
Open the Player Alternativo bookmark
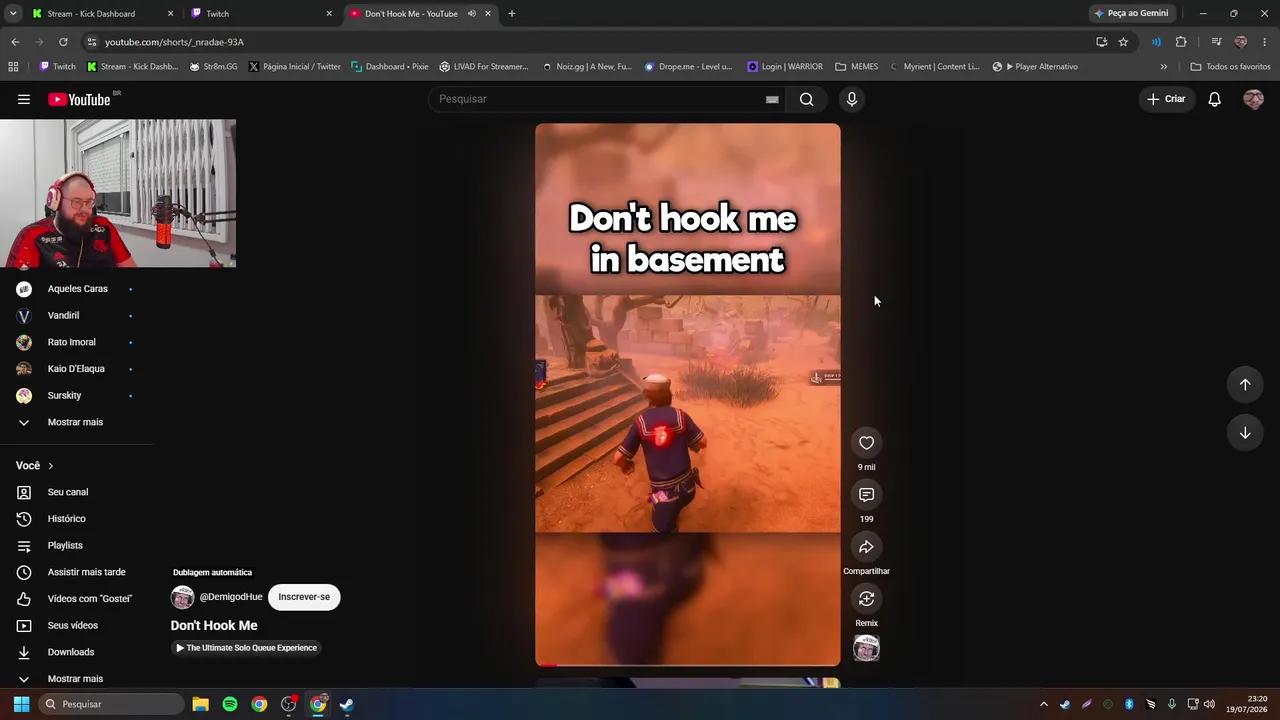[x=1035, y=67]
